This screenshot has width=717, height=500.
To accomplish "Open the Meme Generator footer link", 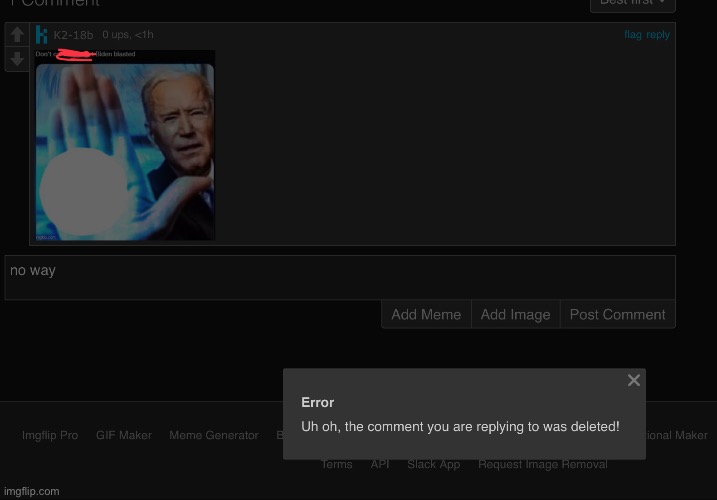I will (x=214, y=435).
